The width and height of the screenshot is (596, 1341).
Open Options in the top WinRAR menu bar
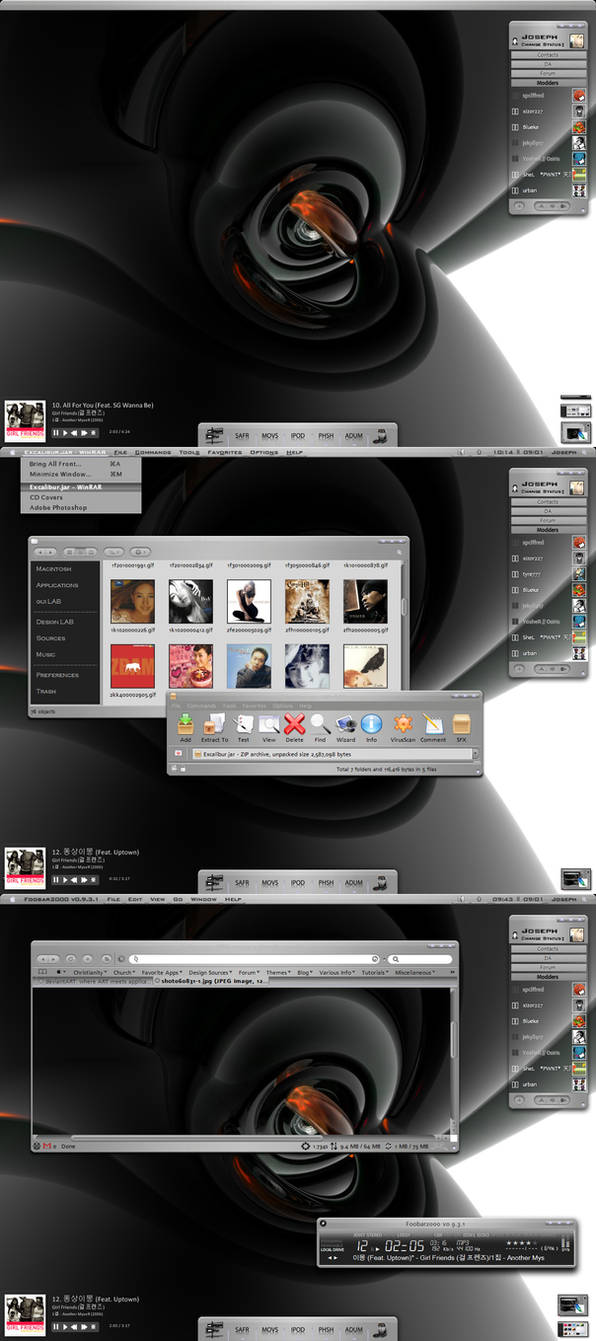coord(264,452)
